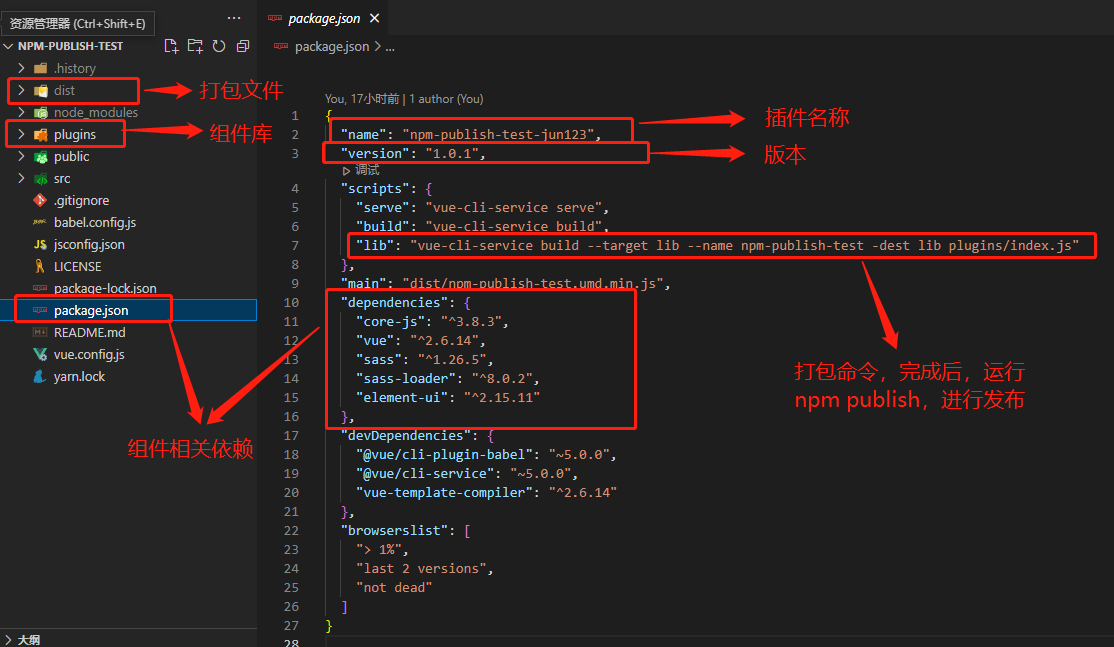Open README.md from the file tree
Image resolution: width=1114 pixels, height=647 pixels.
coord(90,332)
